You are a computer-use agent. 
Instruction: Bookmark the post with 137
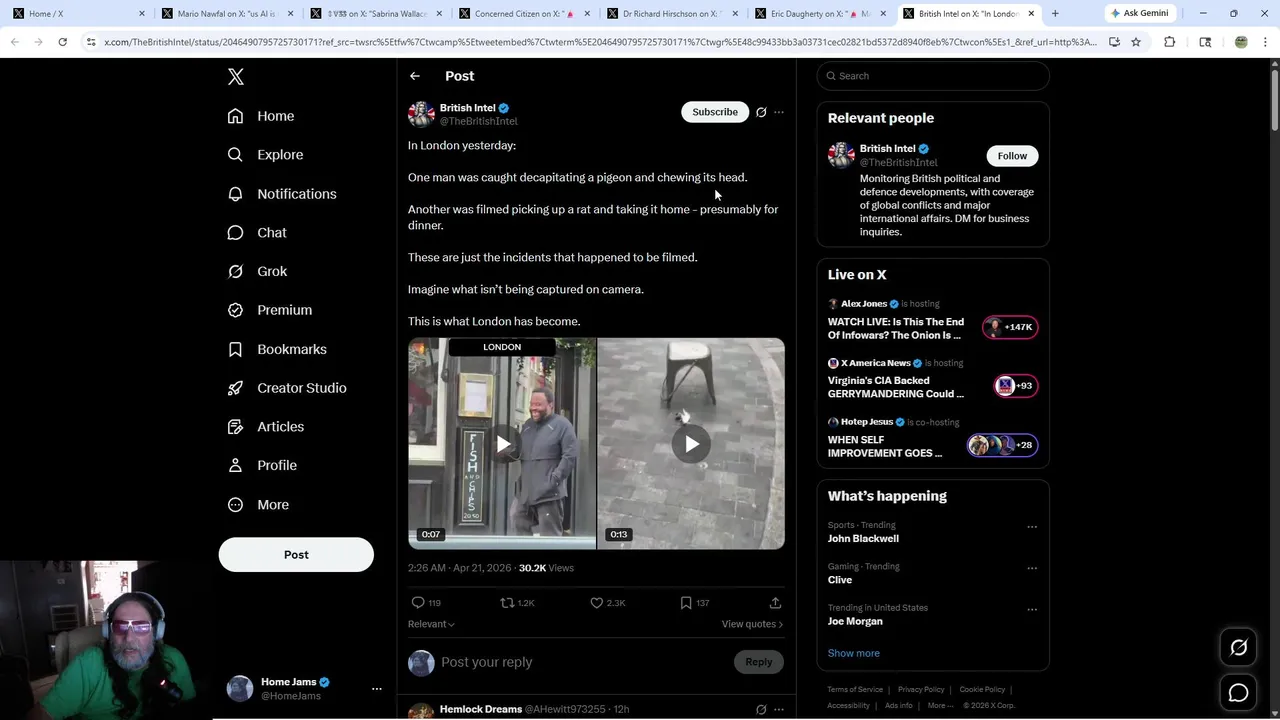(694, 603)
